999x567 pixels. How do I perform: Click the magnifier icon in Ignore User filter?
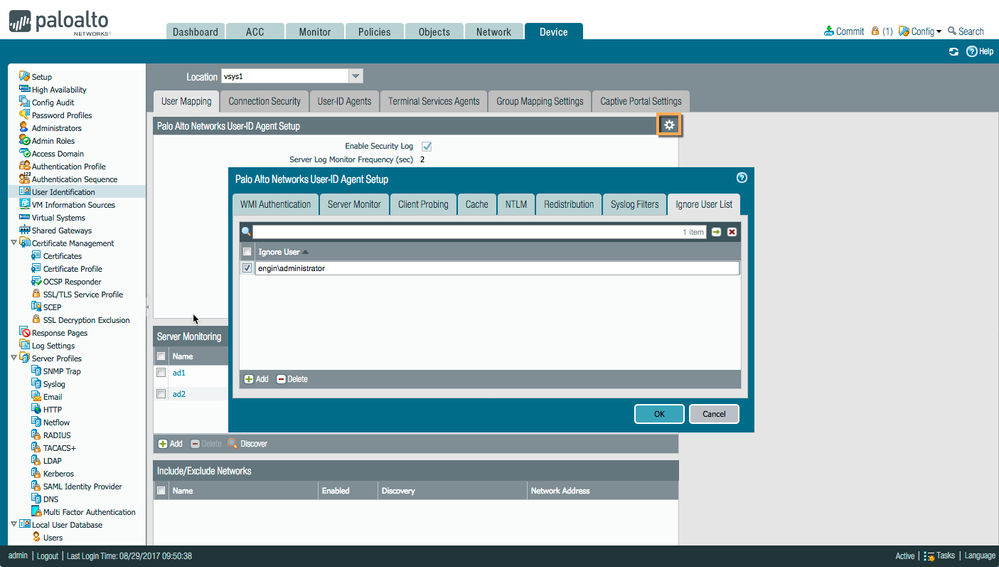[x=246, y=232]
